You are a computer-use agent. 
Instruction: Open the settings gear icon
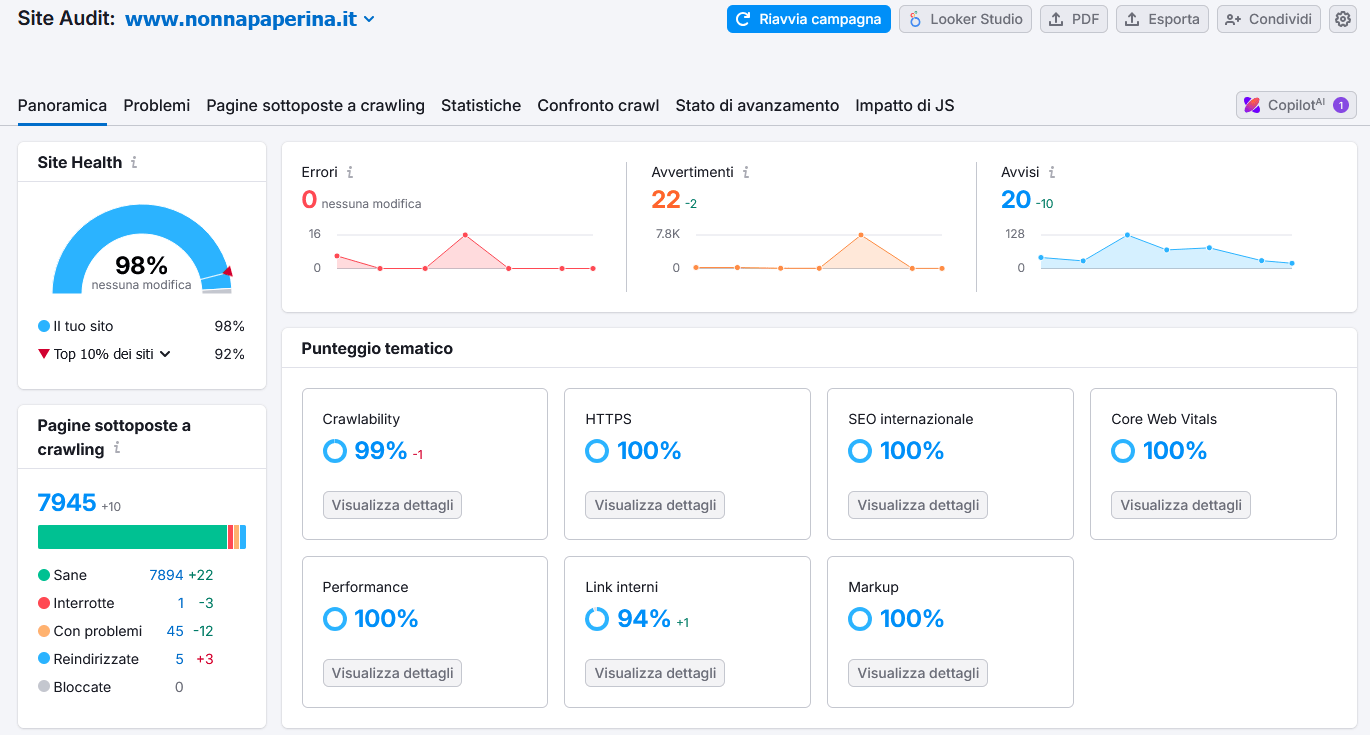(x=1342, y=19)
